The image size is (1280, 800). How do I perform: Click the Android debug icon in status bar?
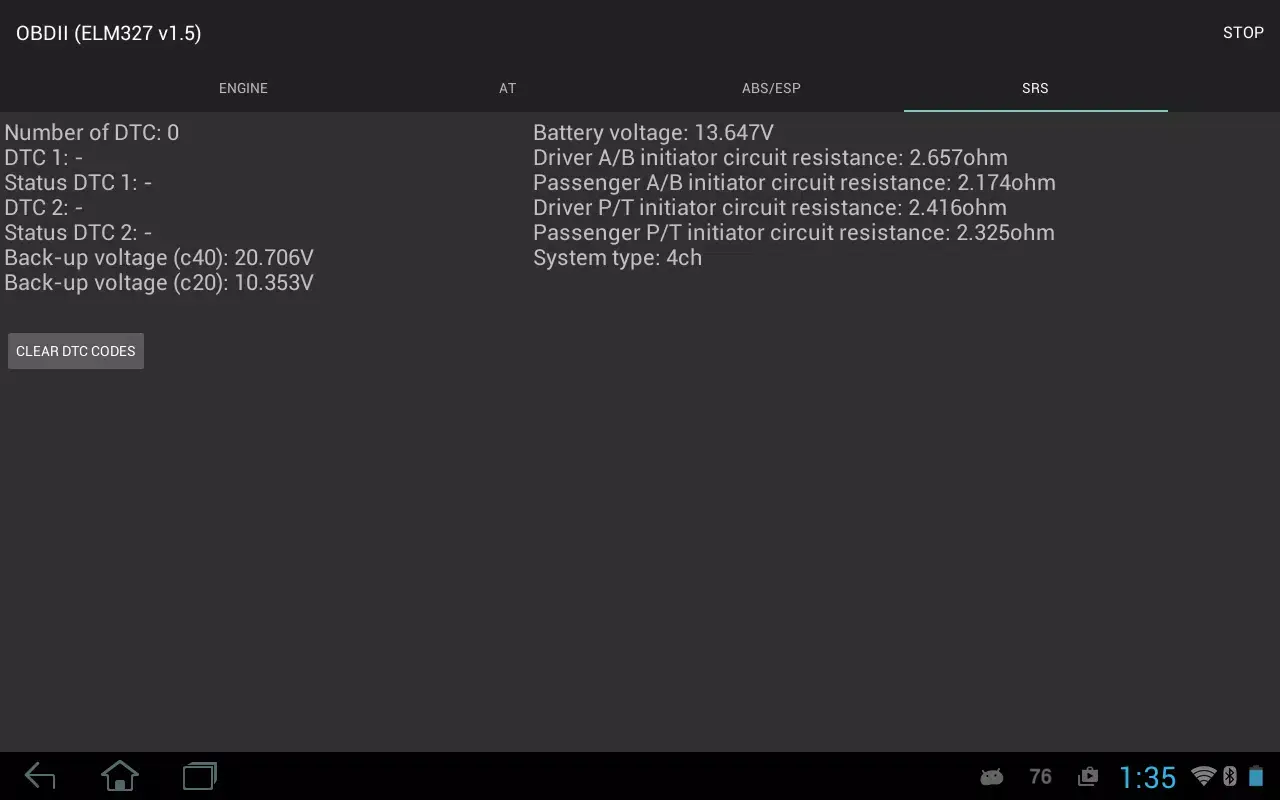click(x=991, y=776)
